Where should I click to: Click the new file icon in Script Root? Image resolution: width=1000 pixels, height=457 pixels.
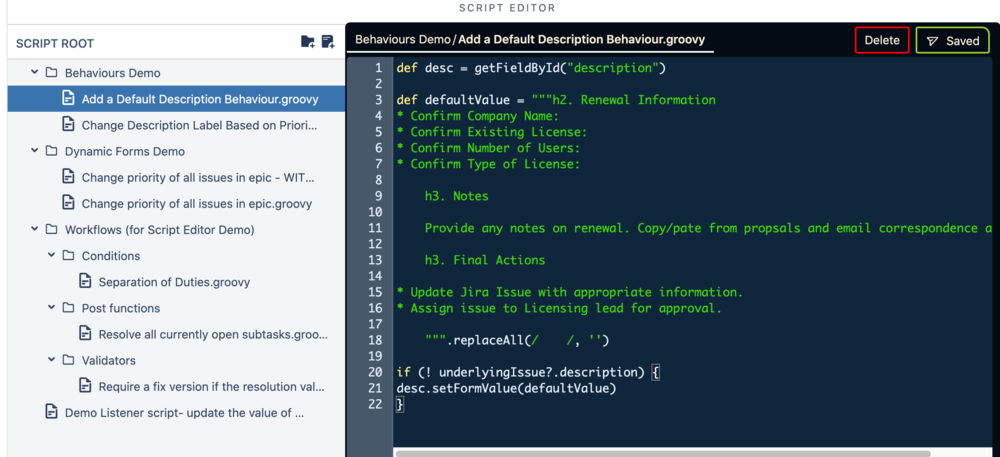pyautogui.click(x=328, y=42)
